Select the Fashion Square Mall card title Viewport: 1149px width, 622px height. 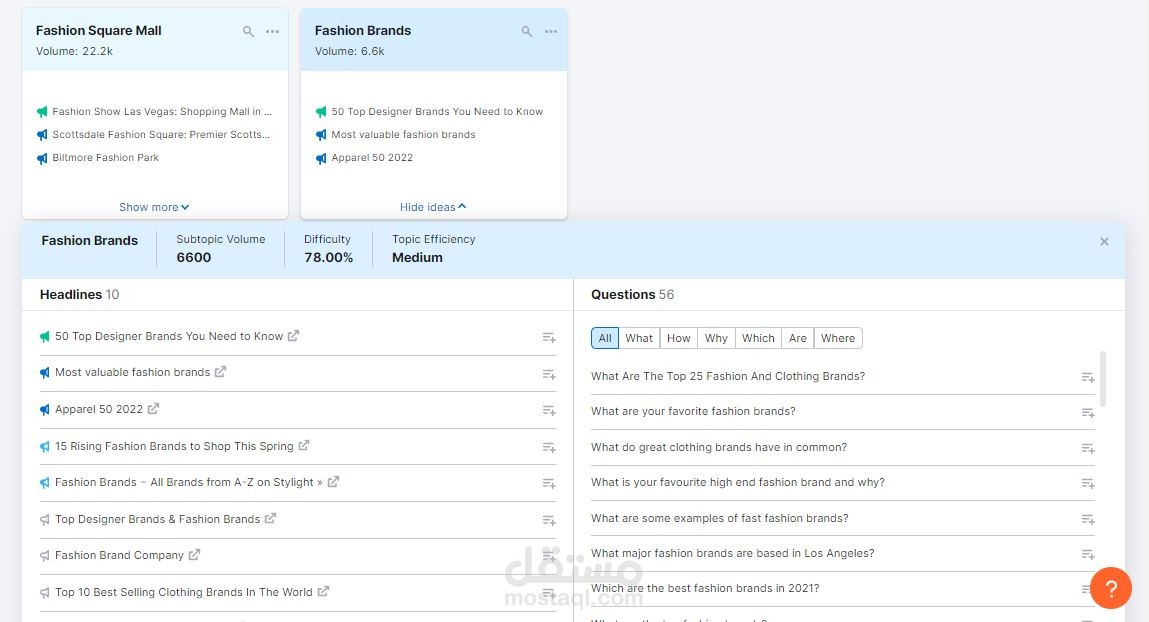pyautogui.click(x=99, y=30)
